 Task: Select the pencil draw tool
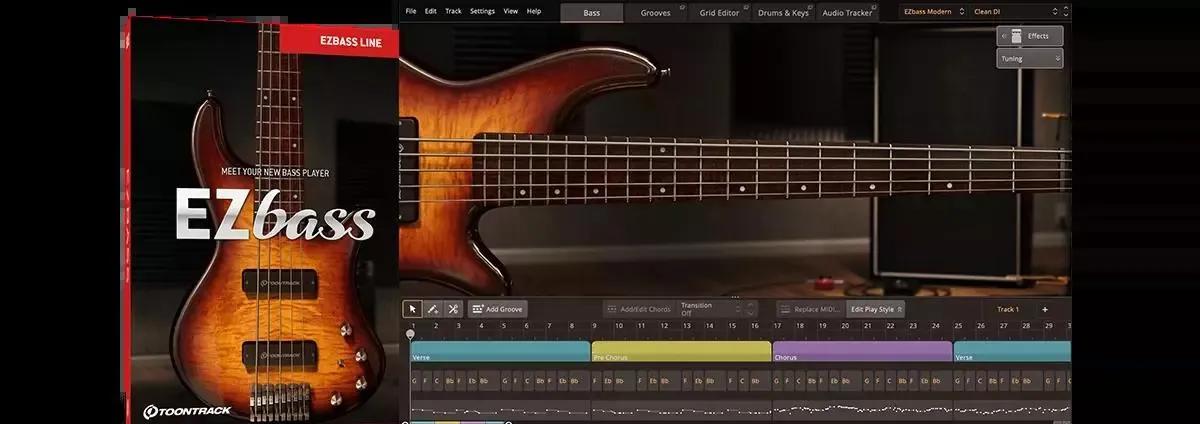433,309
